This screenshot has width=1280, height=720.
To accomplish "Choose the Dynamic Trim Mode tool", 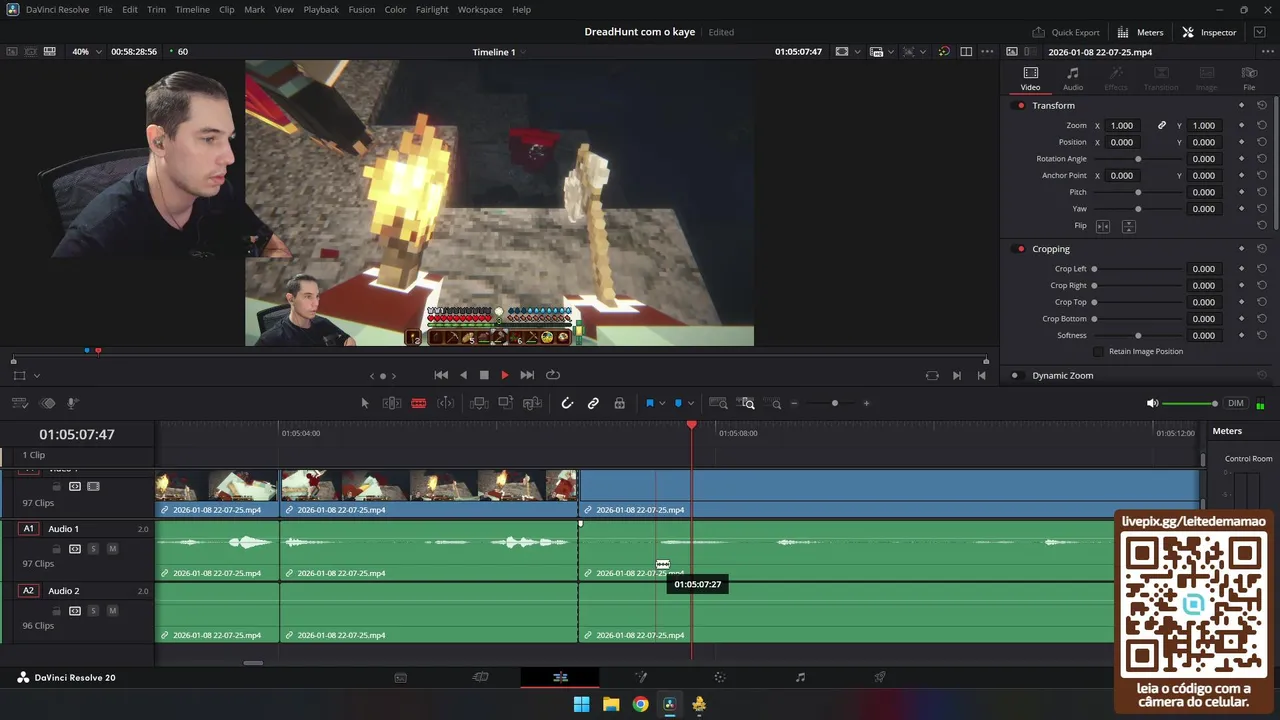I will pyautogui.click(x=446, y=403).
